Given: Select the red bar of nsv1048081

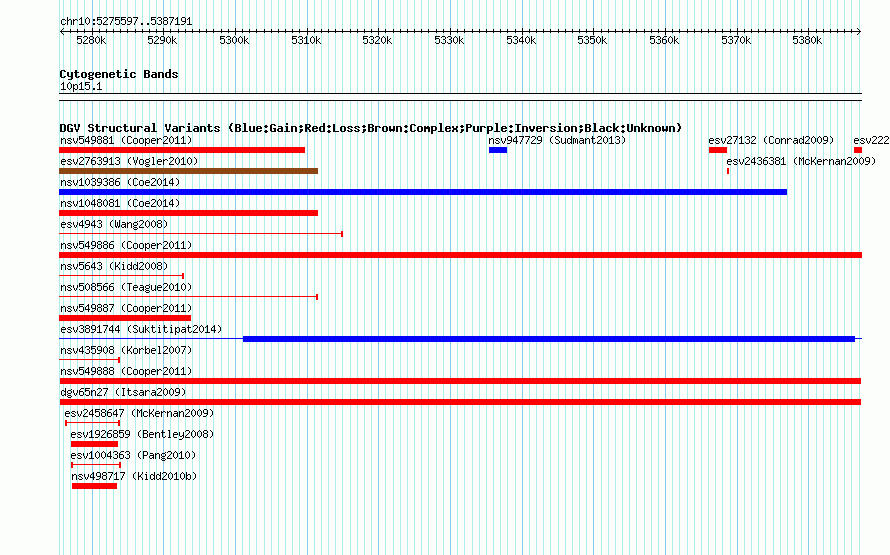Looking at the screenshot, I should coord(188,213).
